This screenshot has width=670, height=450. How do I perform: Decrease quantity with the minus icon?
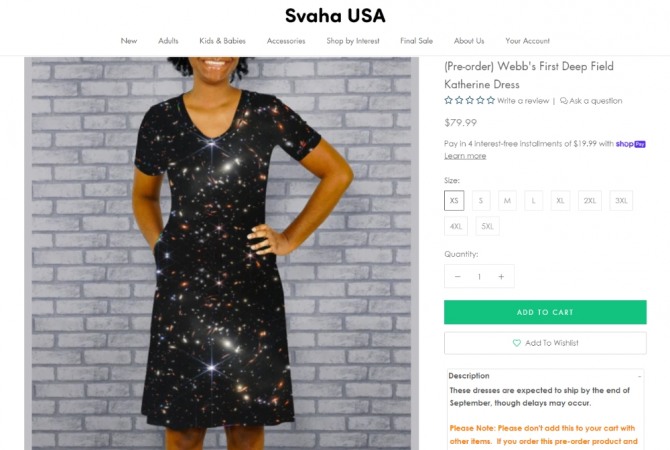pos(458,277)
